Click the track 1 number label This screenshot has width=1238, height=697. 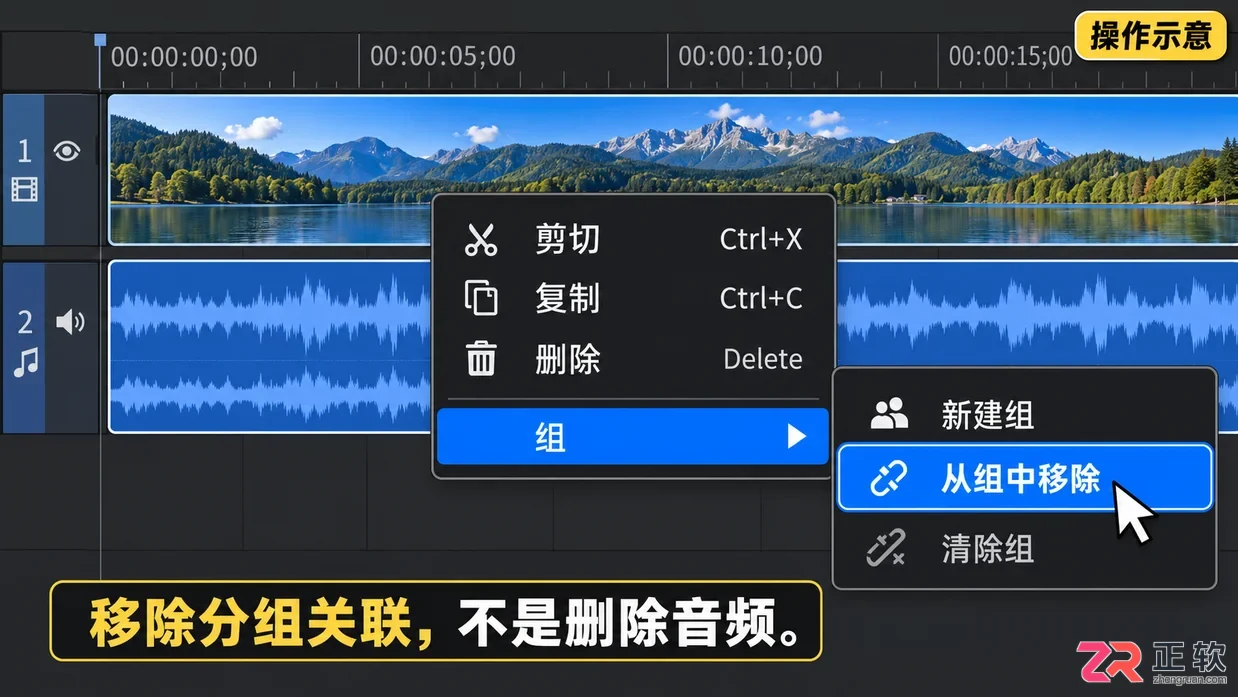point(25,151)
